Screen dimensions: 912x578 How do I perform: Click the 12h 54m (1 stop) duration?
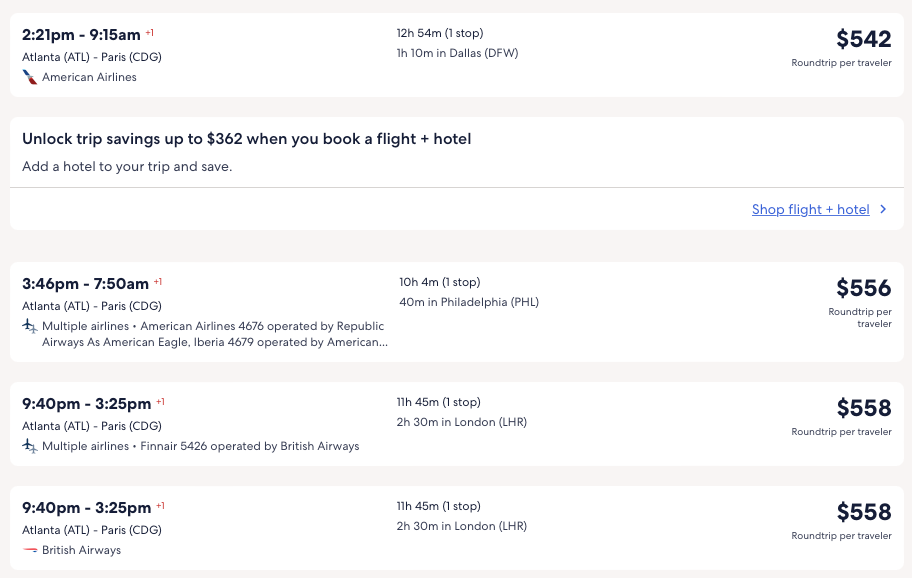[439, 33]
